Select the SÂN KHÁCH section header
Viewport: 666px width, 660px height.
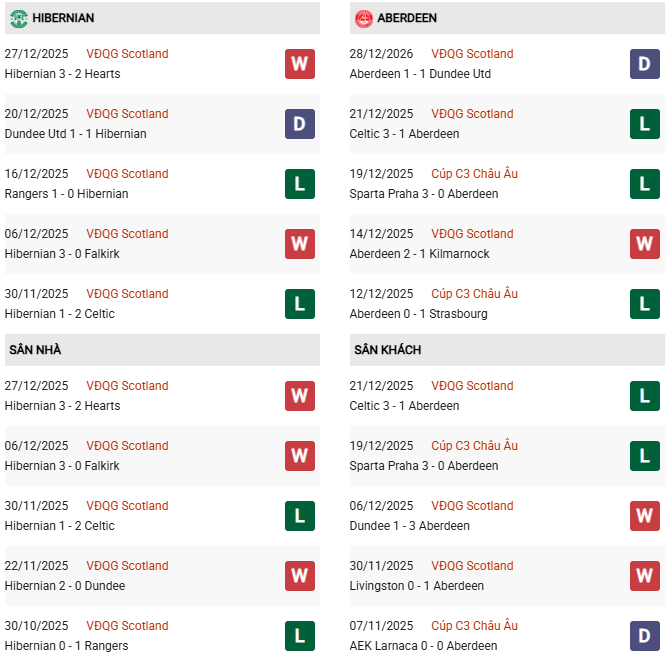point(387,350)
